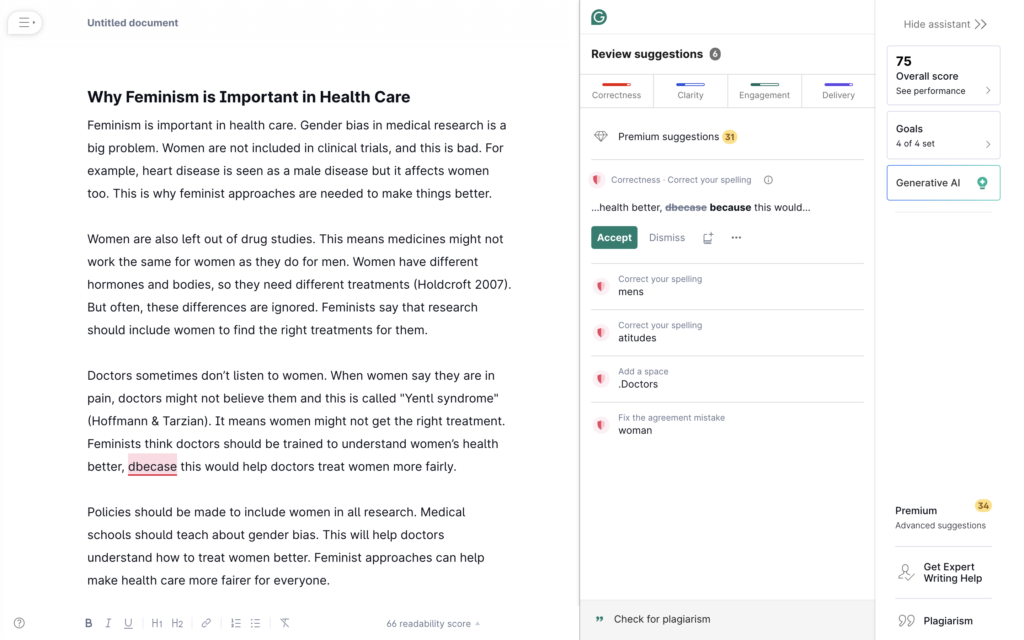Clear formatting with the remove-formatting icon
The height and width of the screenshot is (640, 1024).
pyautogui.click(x=284, y=622)
